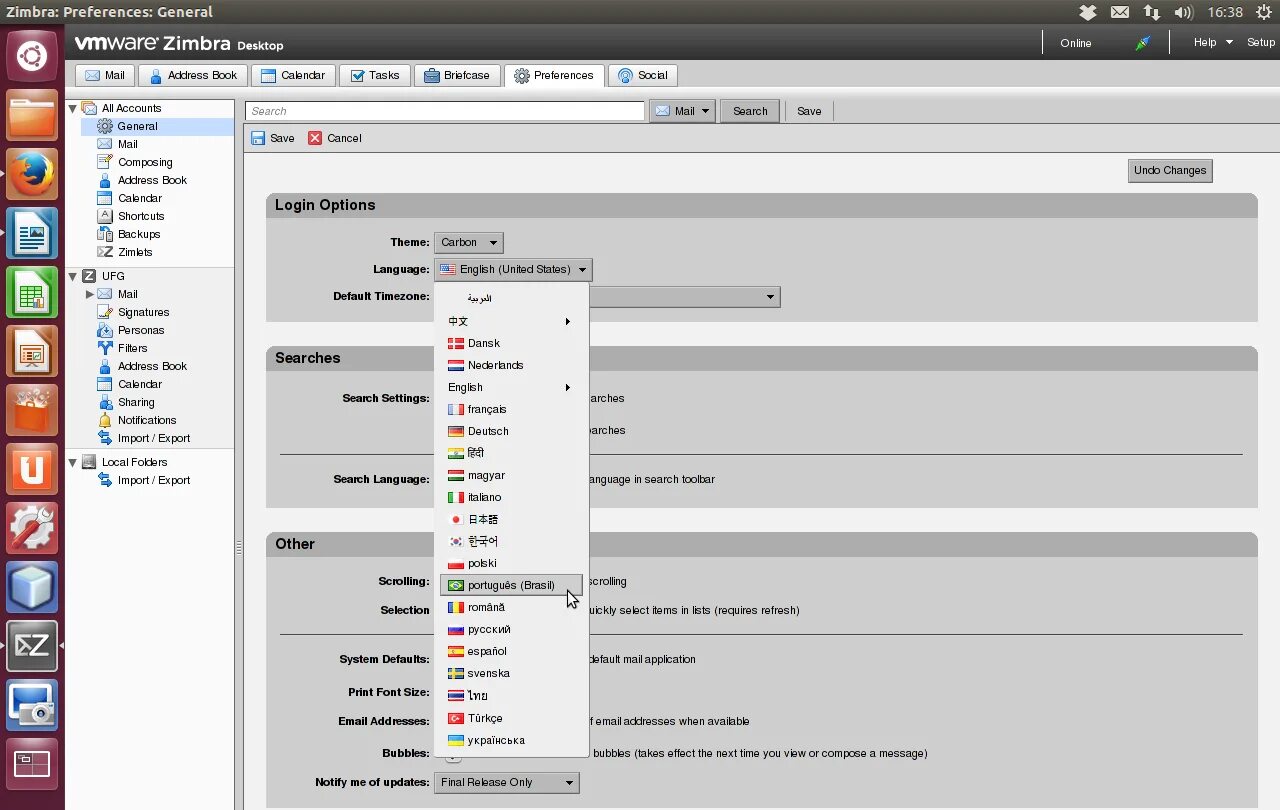This screenshot has height=810, width=1280.
Task: Switch to the Briefcase tab
Action: coord(457,75)
